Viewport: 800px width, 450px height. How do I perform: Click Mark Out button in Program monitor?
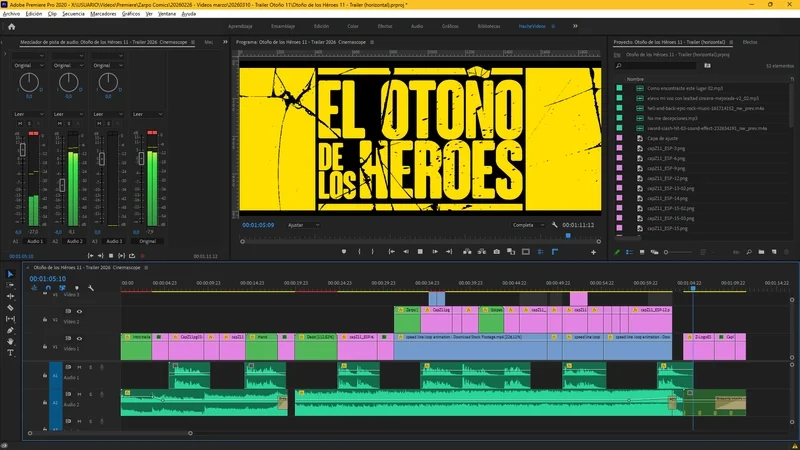(x=372, y=252)
